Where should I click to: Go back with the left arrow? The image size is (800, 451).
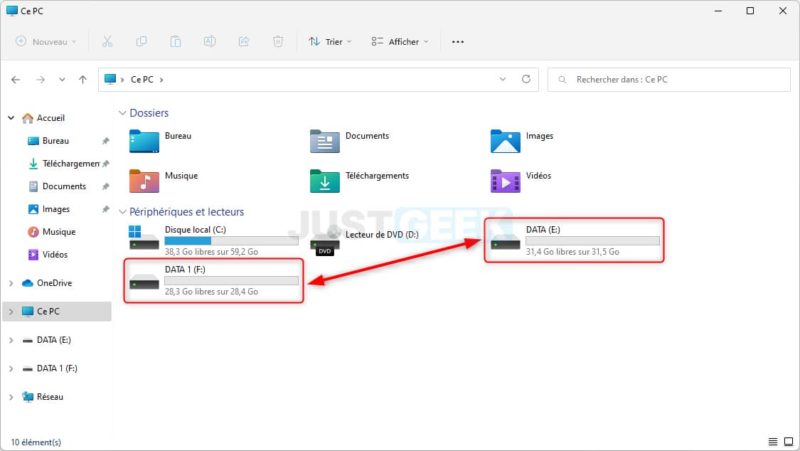click(x=16, y=80)
